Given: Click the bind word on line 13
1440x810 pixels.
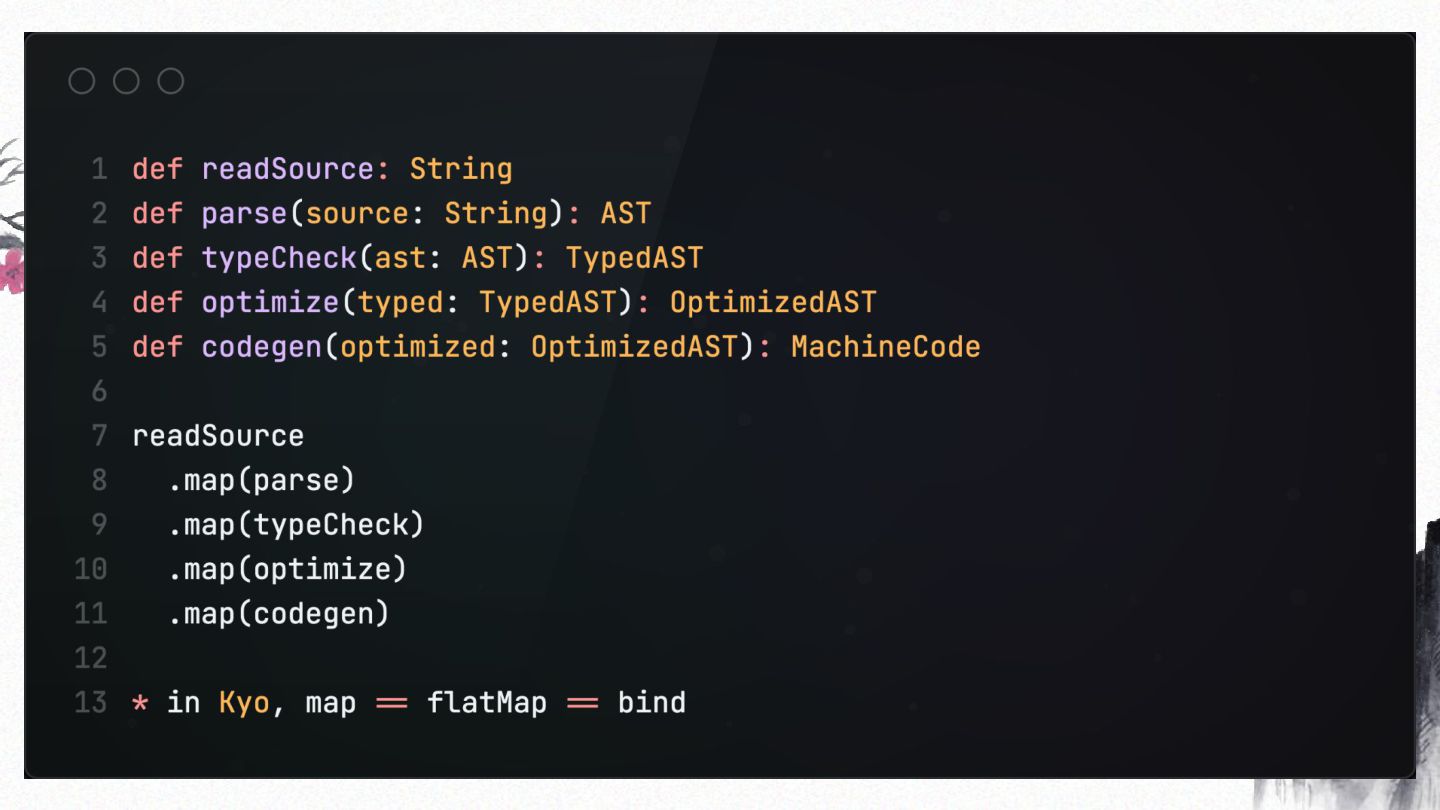Looking at the screenshot, I should [x=652, y=702].
